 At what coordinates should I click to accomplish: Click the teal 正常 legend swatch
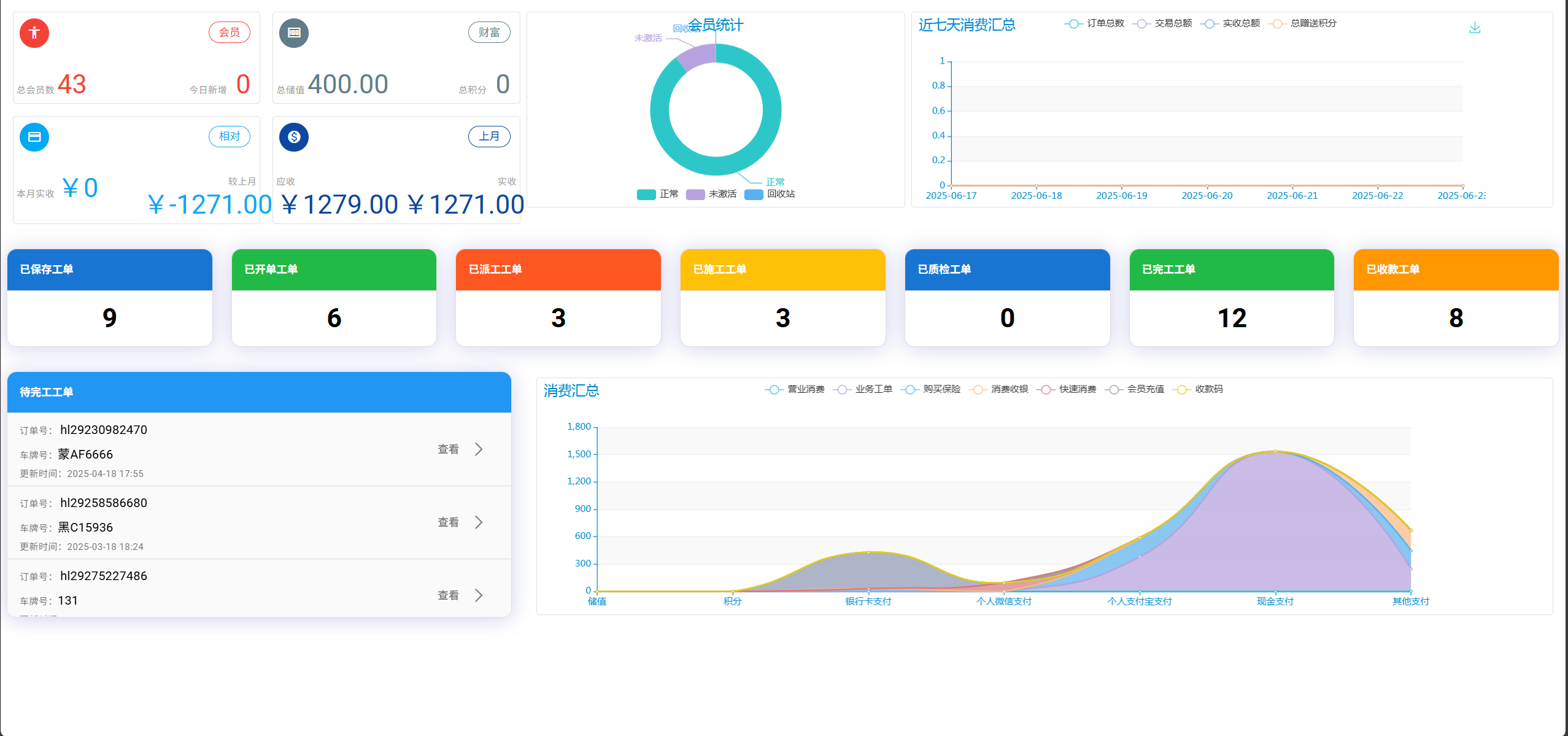[x=646, y=195]
